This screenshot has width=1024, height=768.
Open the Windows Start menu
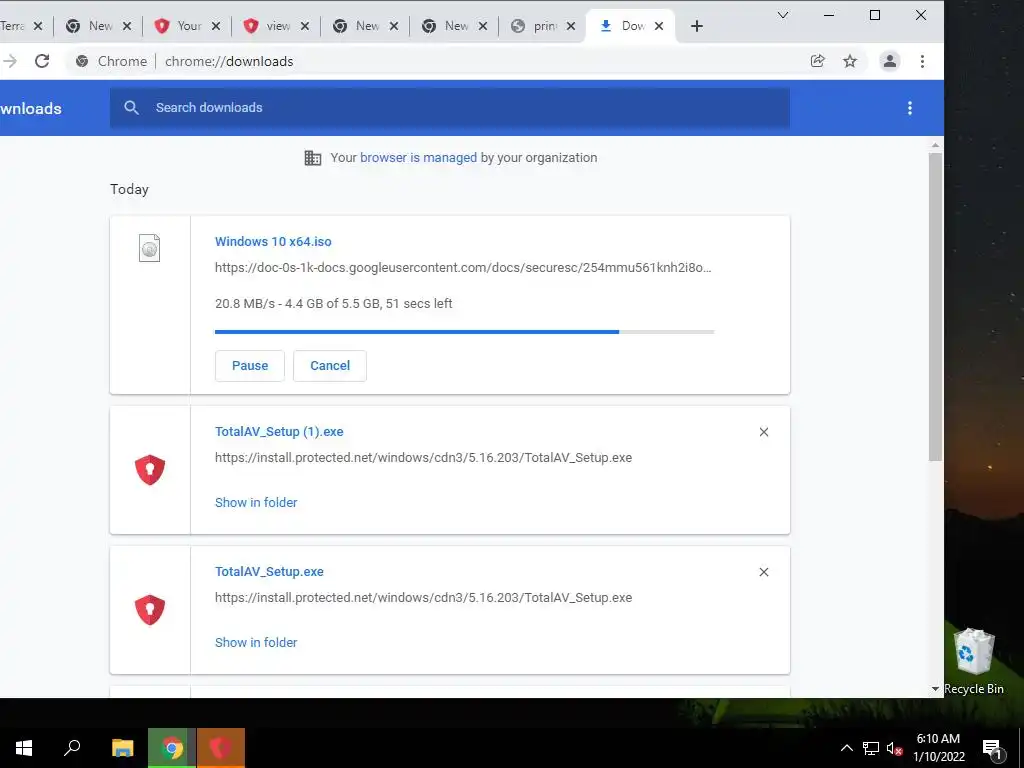click(x=24, y=748)
